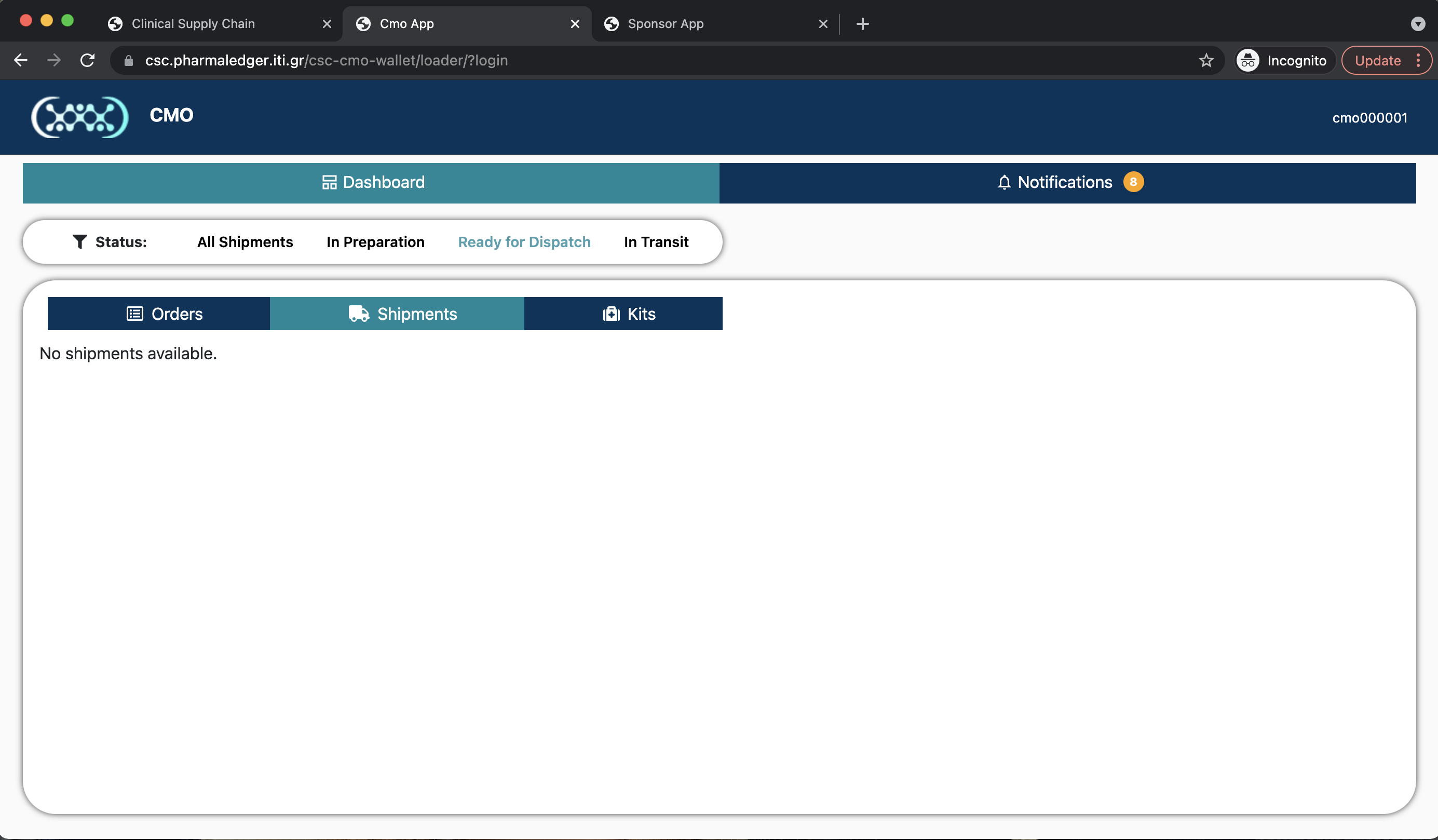Switch to the Clinical Supply Chain tab
Image resolution: width=1438 pixels, height=840 pixels.
(193, 23)
